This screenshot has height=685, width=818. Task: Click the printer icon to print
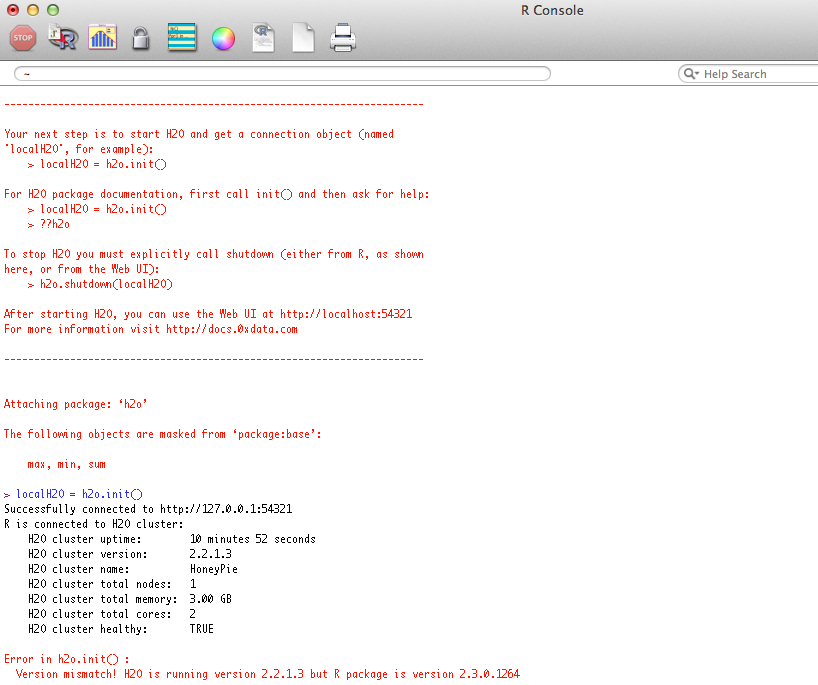[342, 39]
